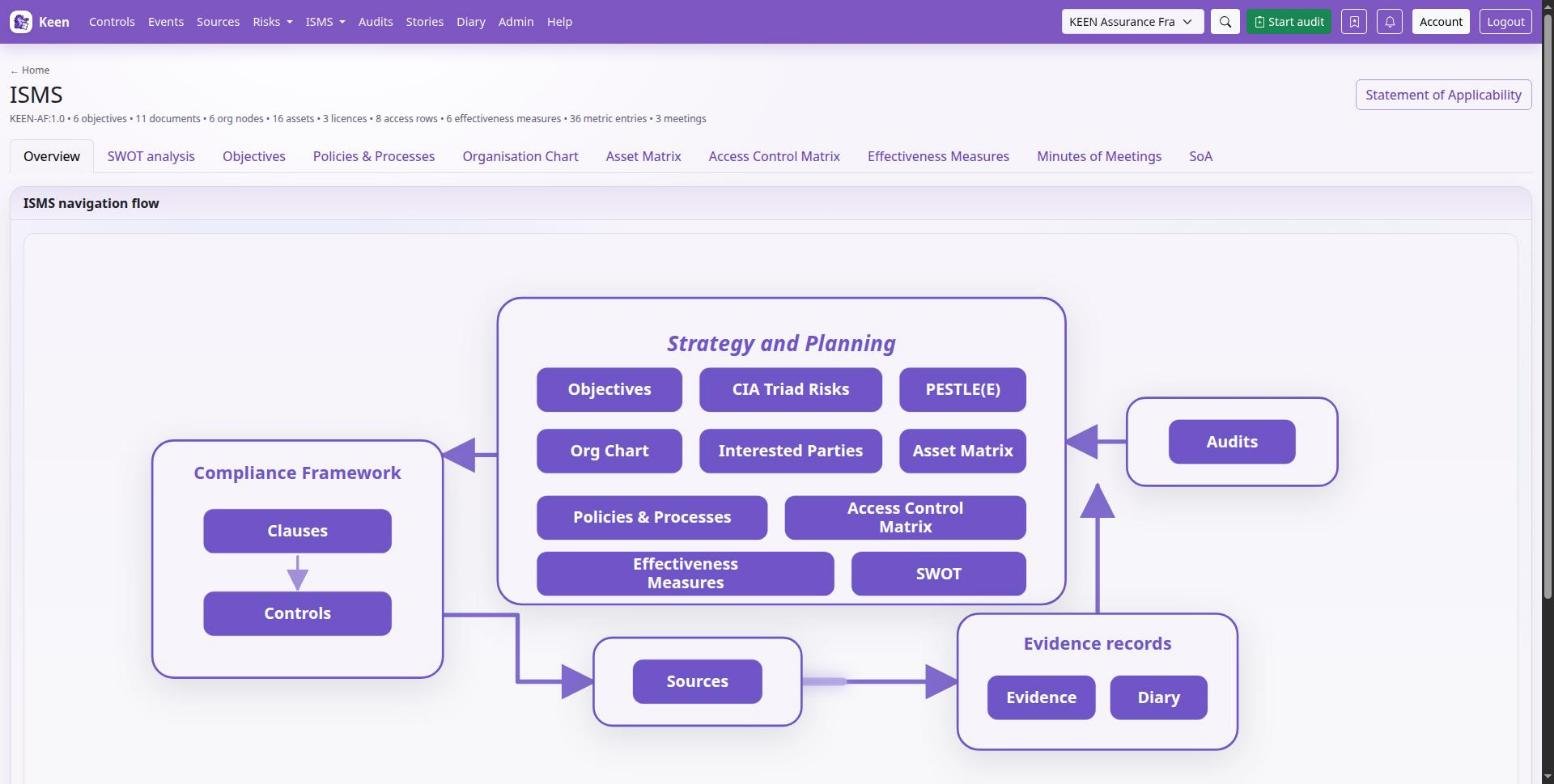Switch to the SWOT analysis tab
Screen dimensions: 1554x784
point(151,156)
